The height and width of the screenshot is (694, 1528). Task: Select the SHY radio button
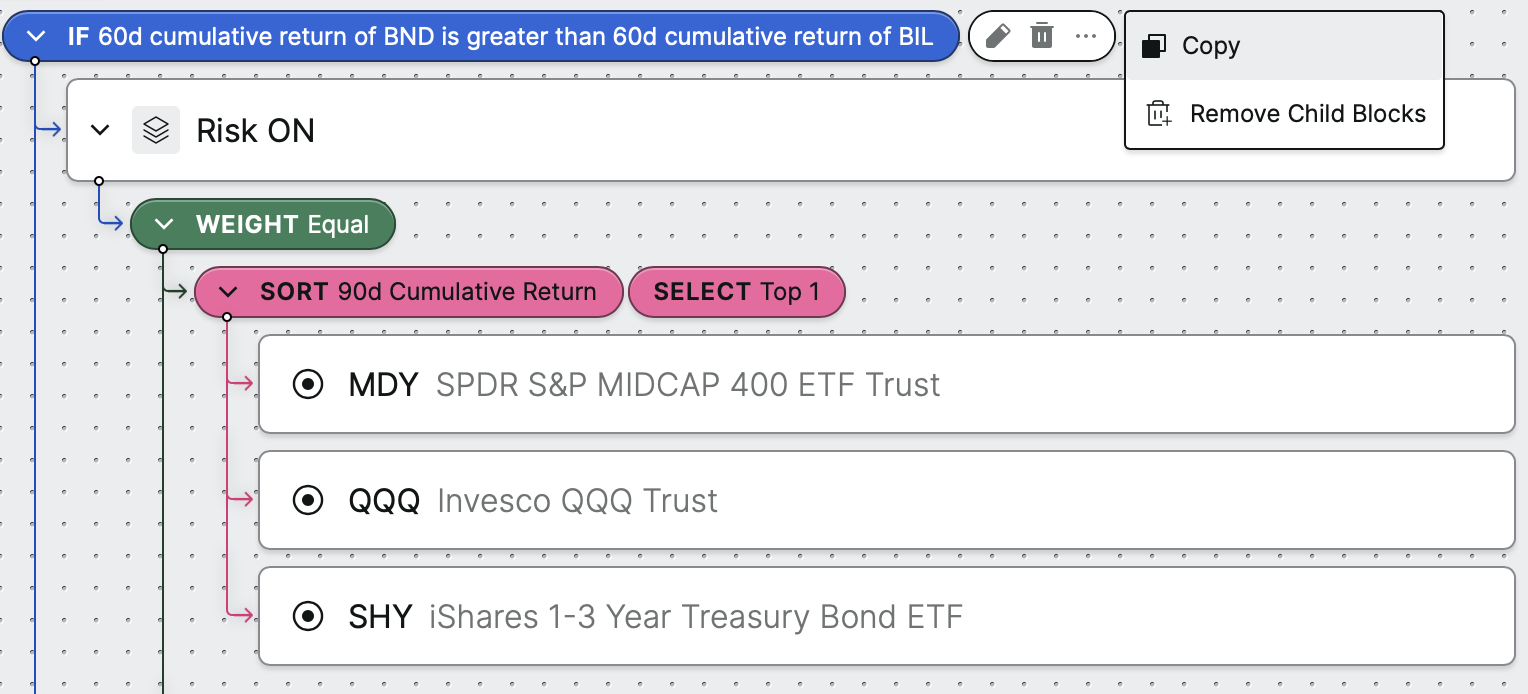click(308, 617)
